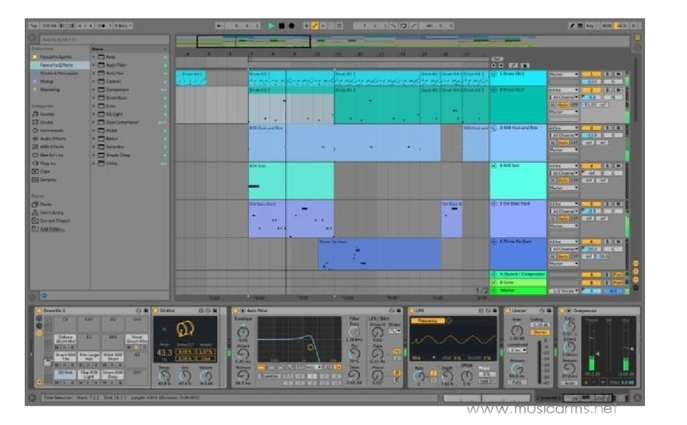Screen dimensions: 687x425
Task: Select Packs under Places
Action: [x=47, y=203]
